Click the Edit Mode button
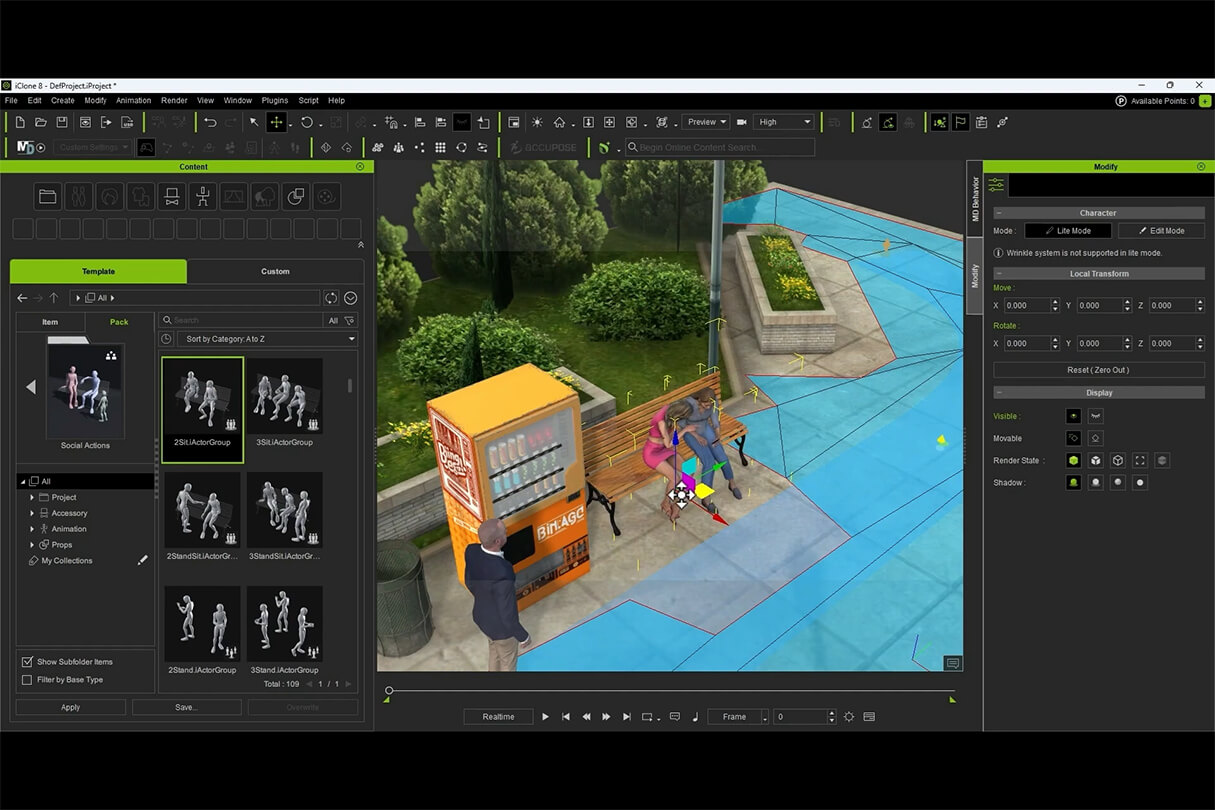Viewport: 1215px width, 810px height. (1160, 231)
